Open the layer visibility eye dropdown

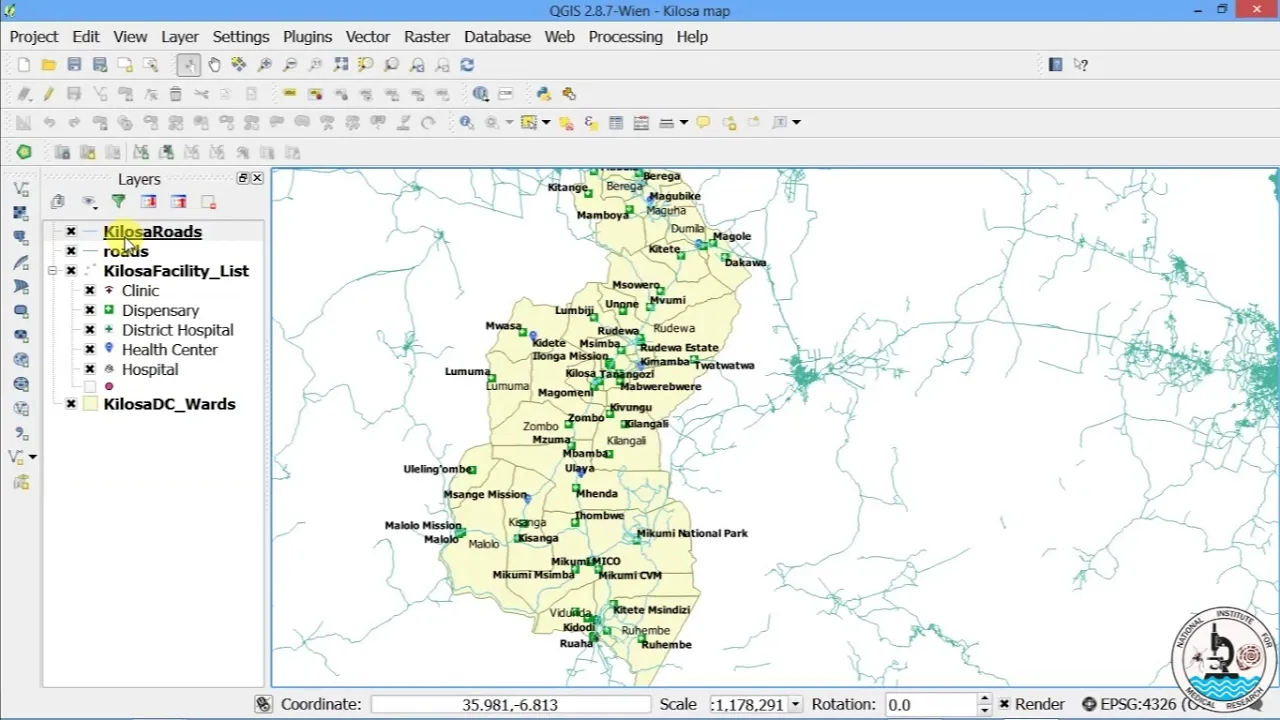[90, 202]
